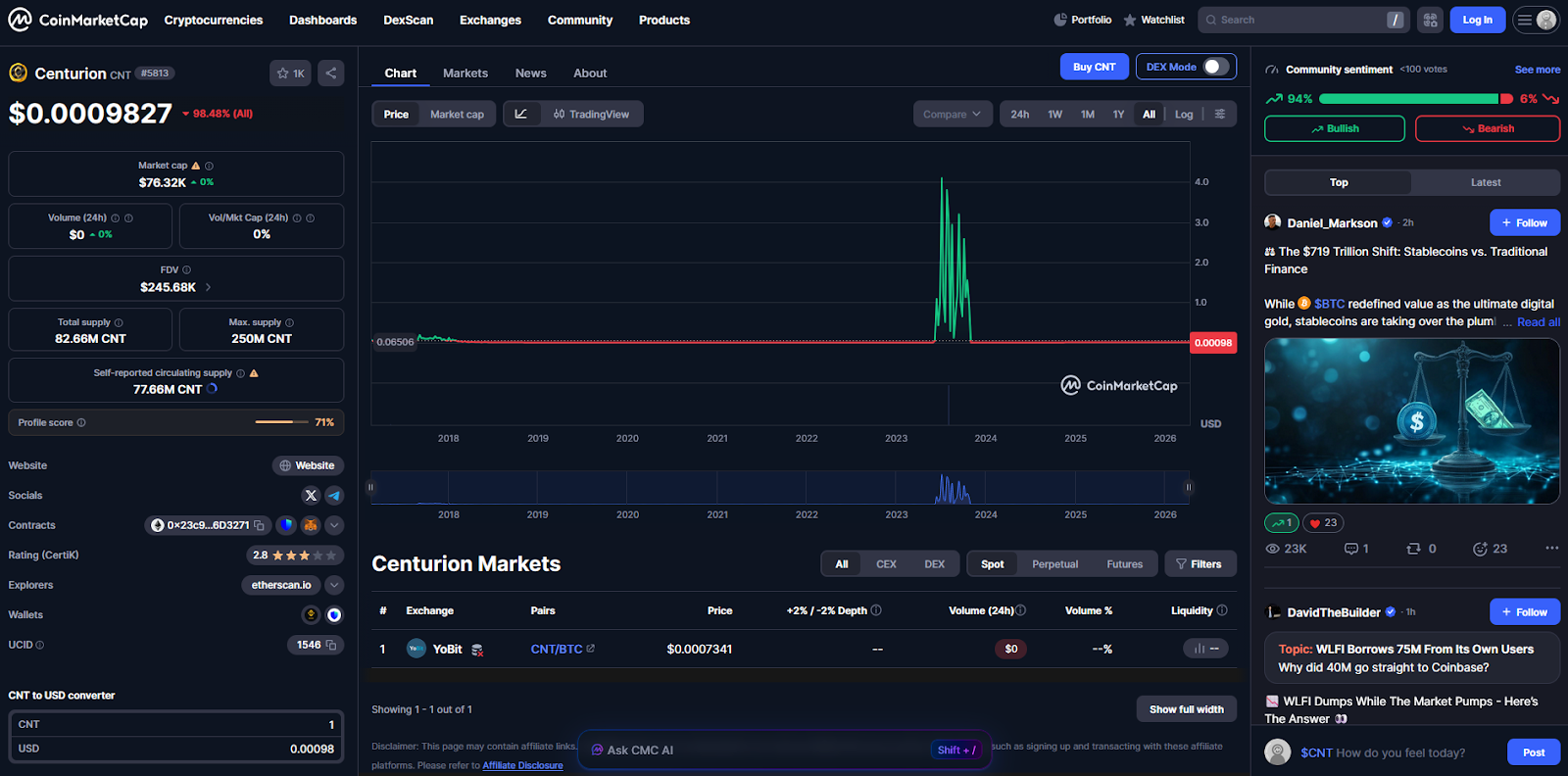
Task: Open the Compare dropdown
Action: coord(952,115)
